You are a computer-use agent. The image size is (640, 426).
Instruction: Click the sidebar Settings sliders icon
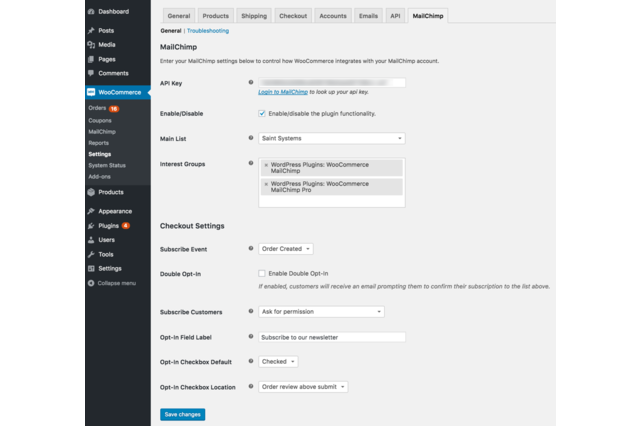tap(91, 268)
